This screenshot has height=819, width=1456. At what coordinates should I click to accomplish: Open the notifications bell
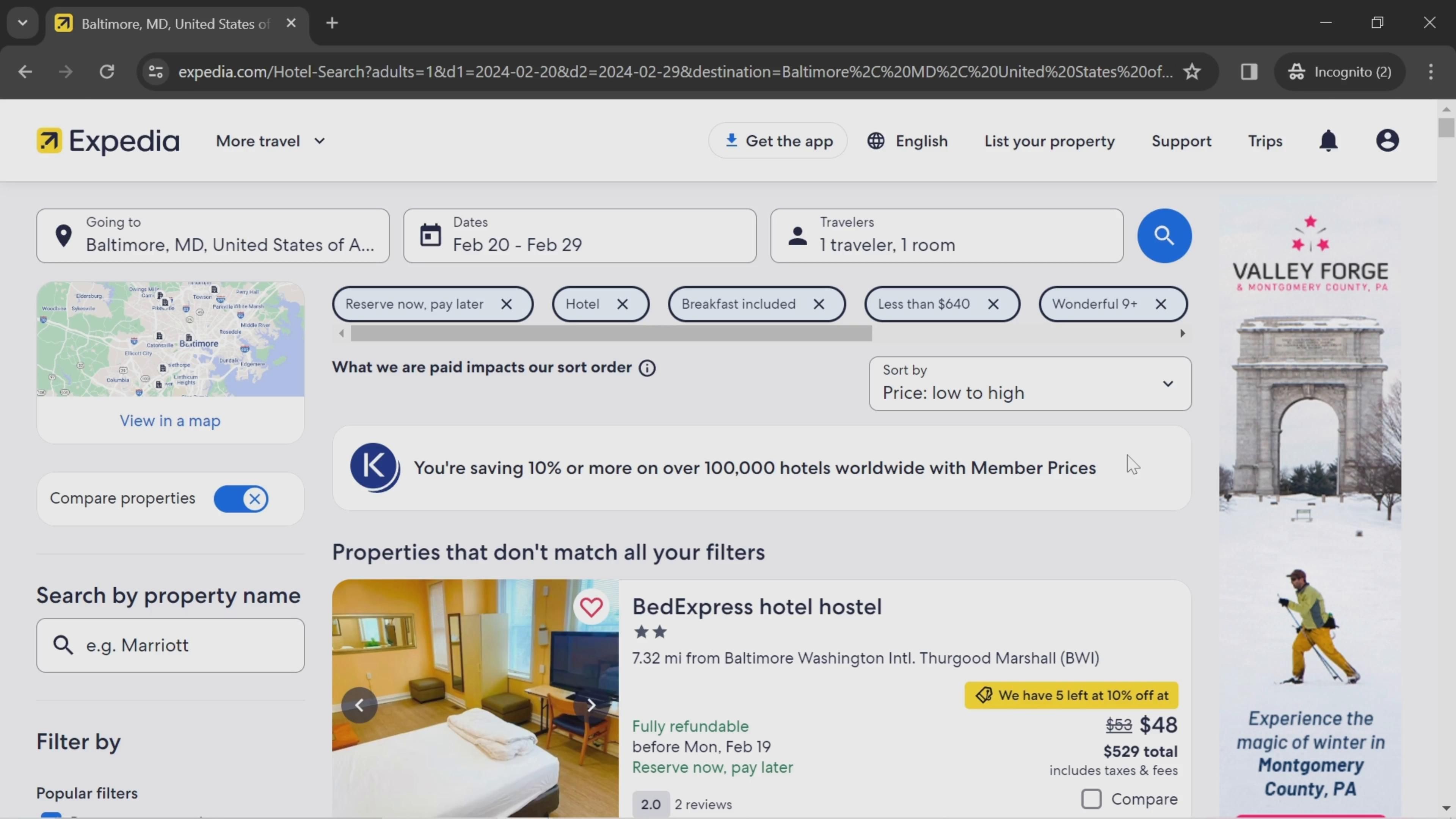pyautogui.click(x=1328, y=141)
